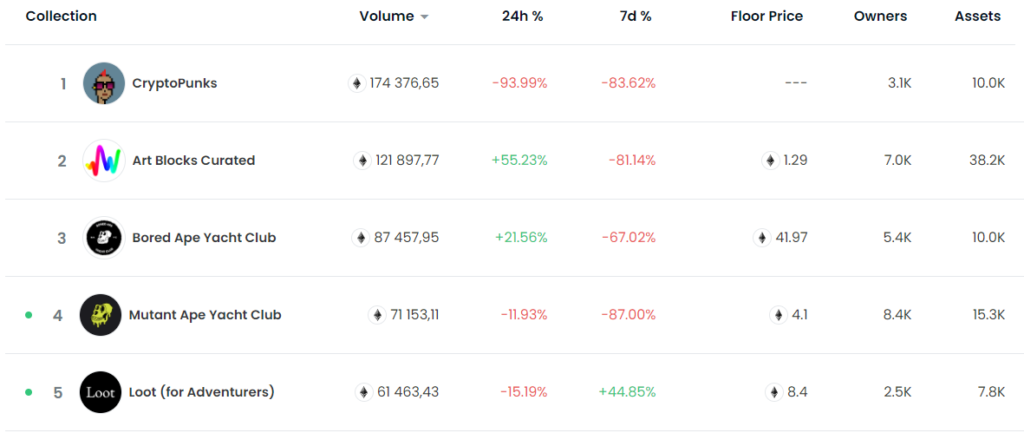Click the Mutant Ape Yacht Club logo
The height and width of the screenshot is (433, 1024).
[100, 315]
